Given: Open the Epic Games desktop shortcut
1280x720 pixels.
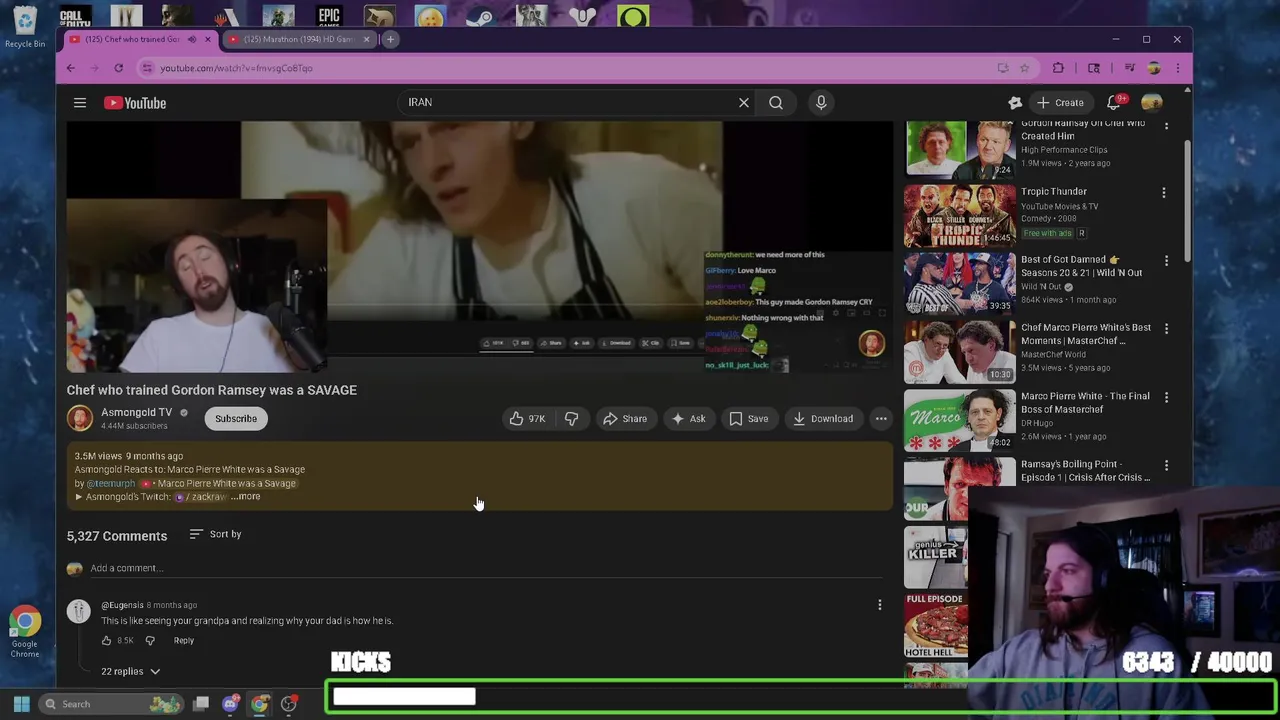Looking at the screenshot, I should click(329, 15).
